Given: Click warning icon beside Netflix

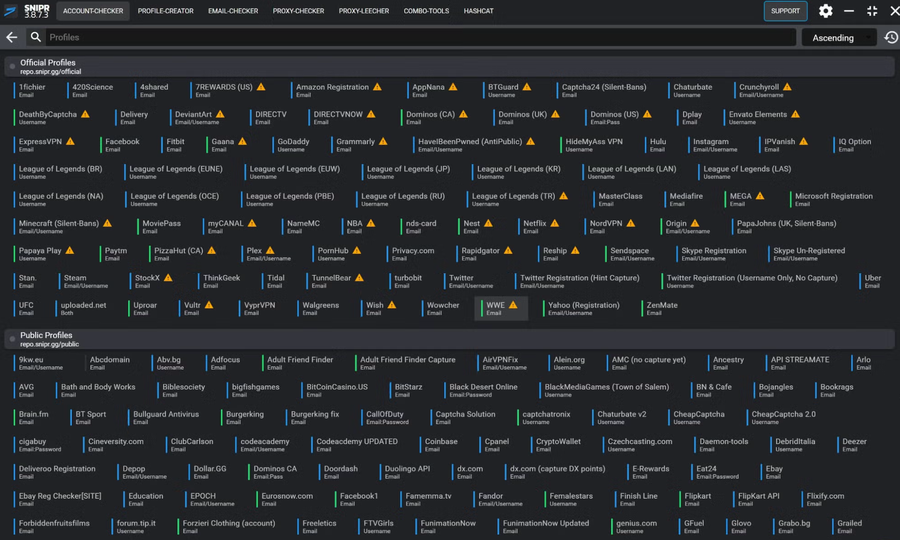Looking at the screenshot, I should (555, 223).
